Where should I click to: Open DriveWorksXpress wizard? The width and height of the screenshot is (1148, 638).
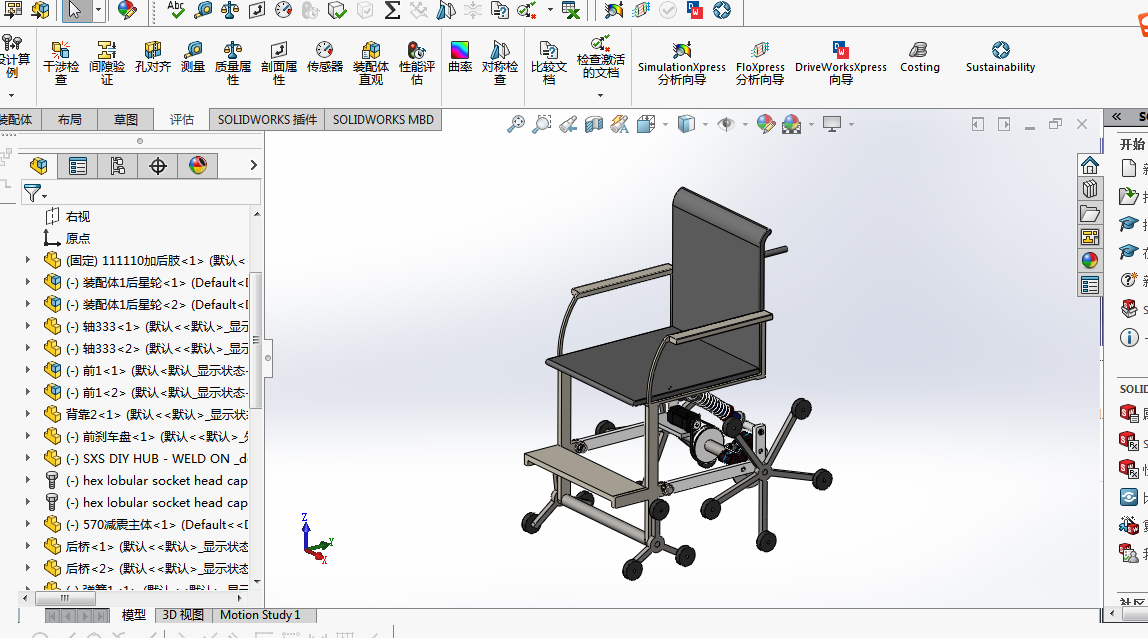(840, 64)
